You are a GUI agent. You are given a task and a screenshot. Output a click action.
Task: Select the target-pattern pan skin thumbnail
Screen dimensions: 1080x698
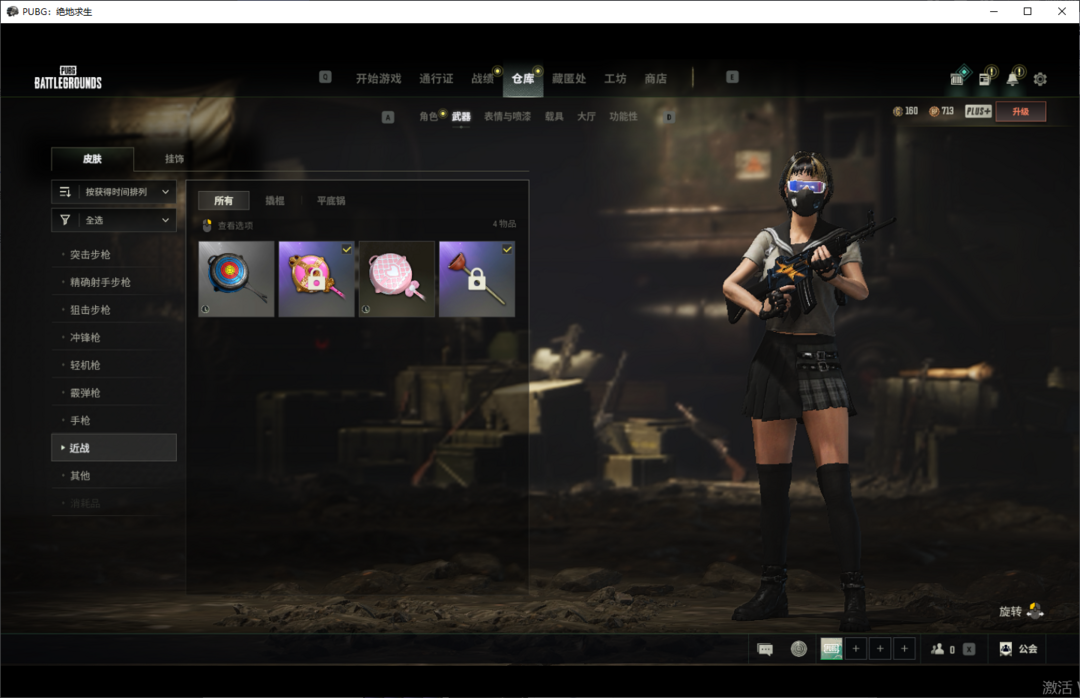(236, 279)
